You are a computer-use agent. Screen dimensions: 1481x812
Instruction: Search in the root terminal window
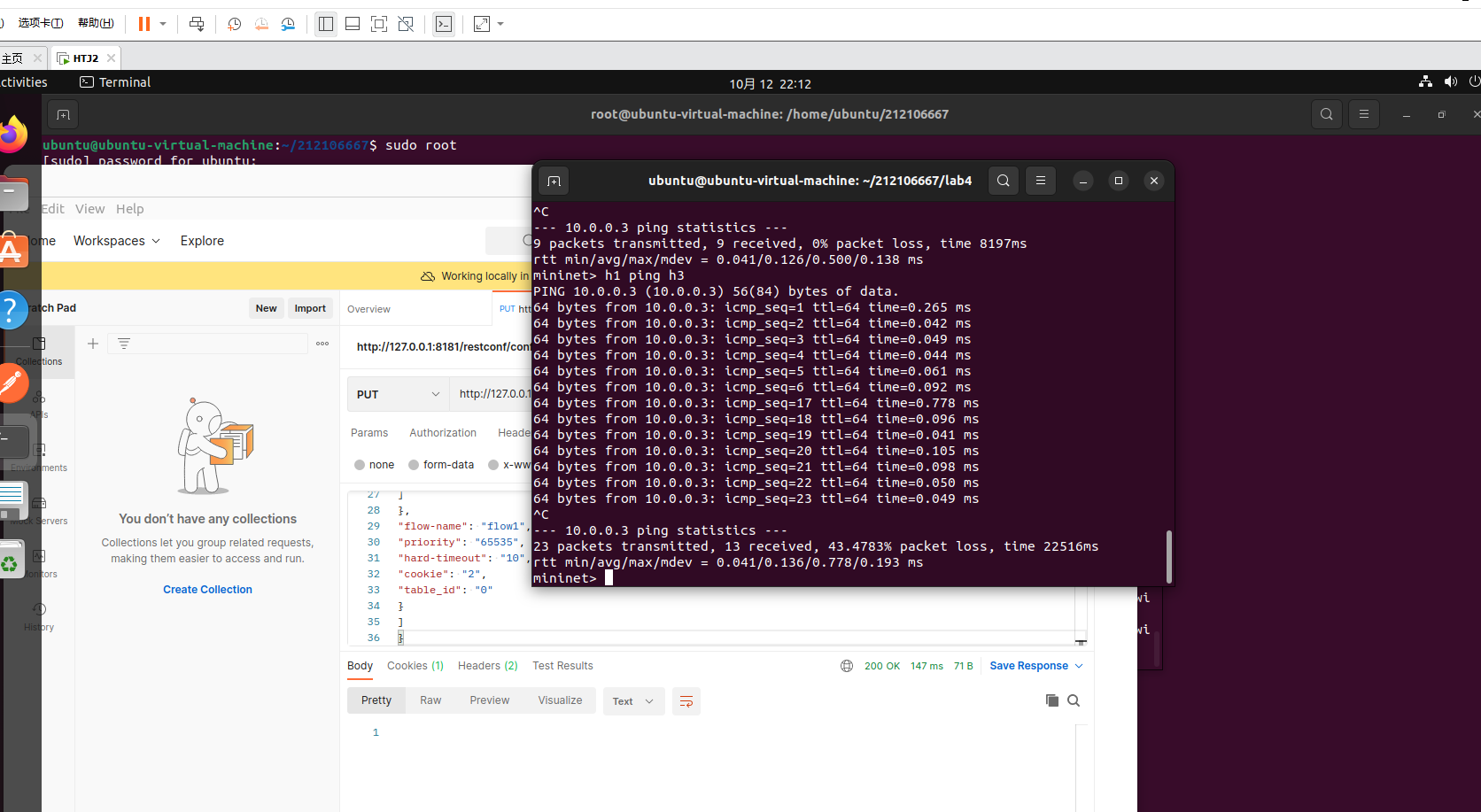coord(1326,114)
